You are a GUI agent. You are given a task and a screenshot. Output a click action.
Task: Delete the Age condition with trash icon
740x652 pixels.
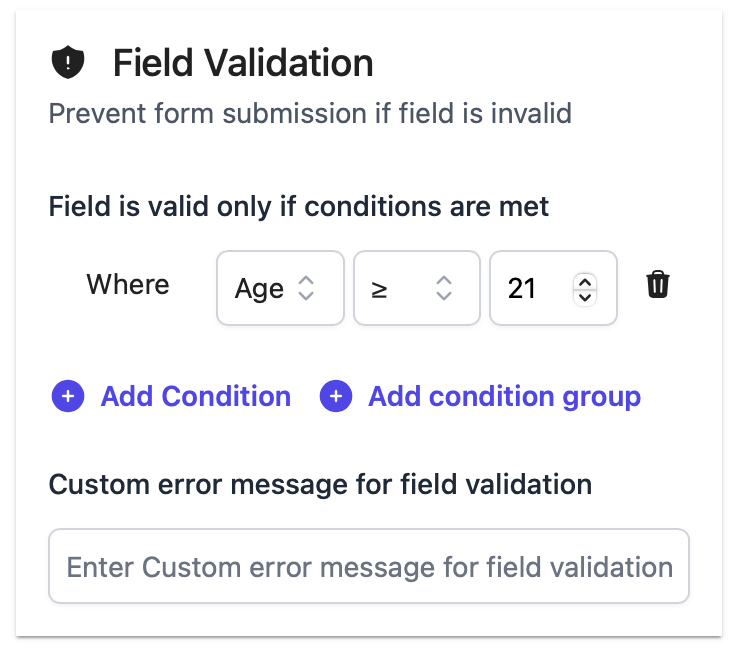[657, 284]
